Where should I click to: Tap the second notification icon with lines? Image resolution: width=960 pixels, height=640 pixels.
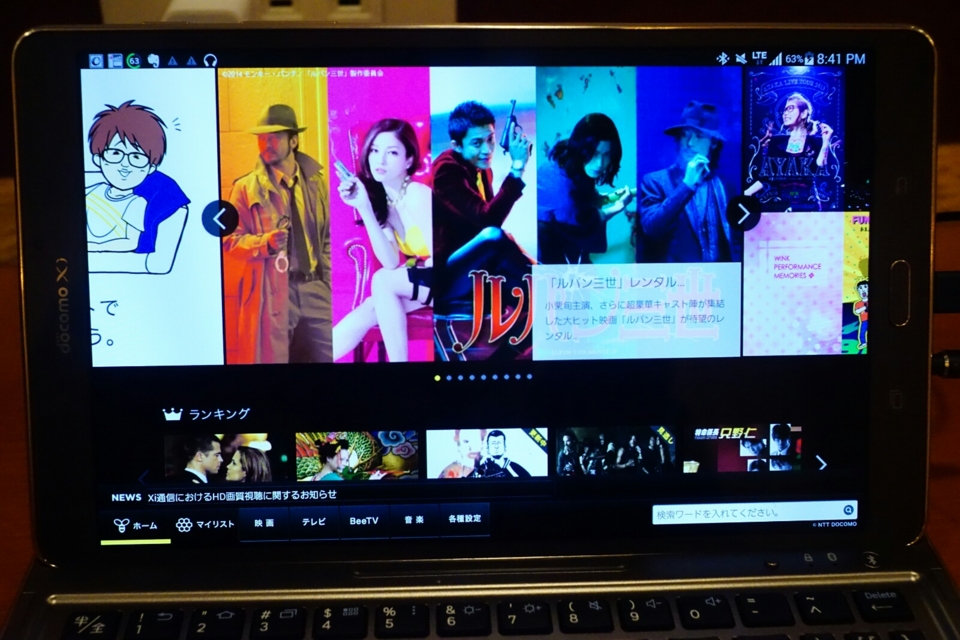(x=115, y=60)
